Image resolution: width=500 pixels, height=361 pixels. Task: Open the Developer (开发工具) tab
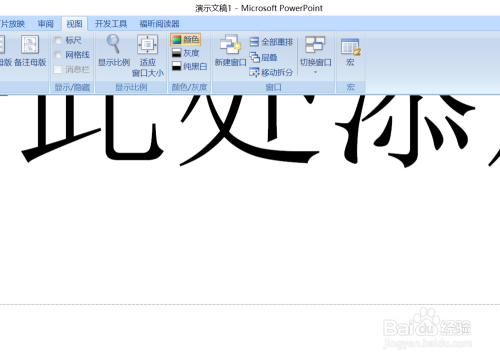coord(111,24)
